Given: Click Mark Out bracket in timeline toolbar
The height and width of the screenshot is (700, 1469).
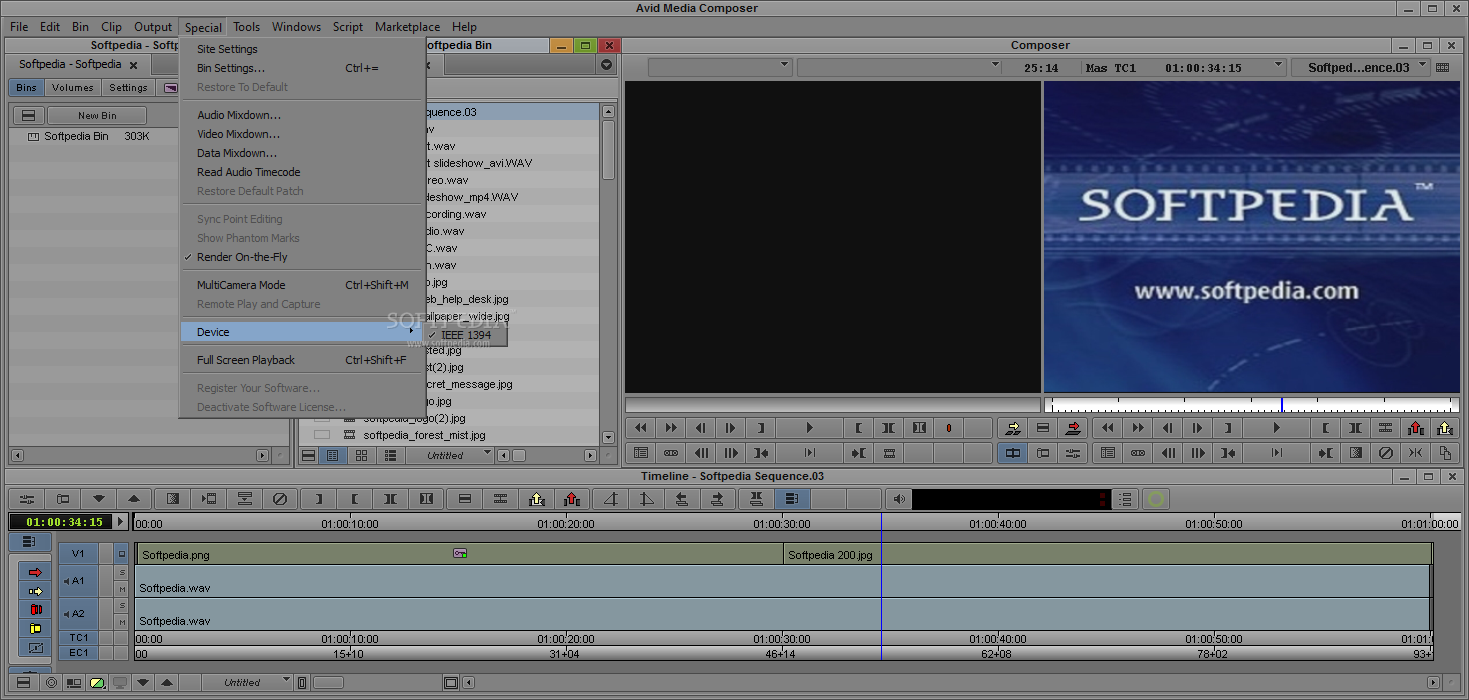Looking at the screenshot, I should pyautogui.click(x=355, y=498).
